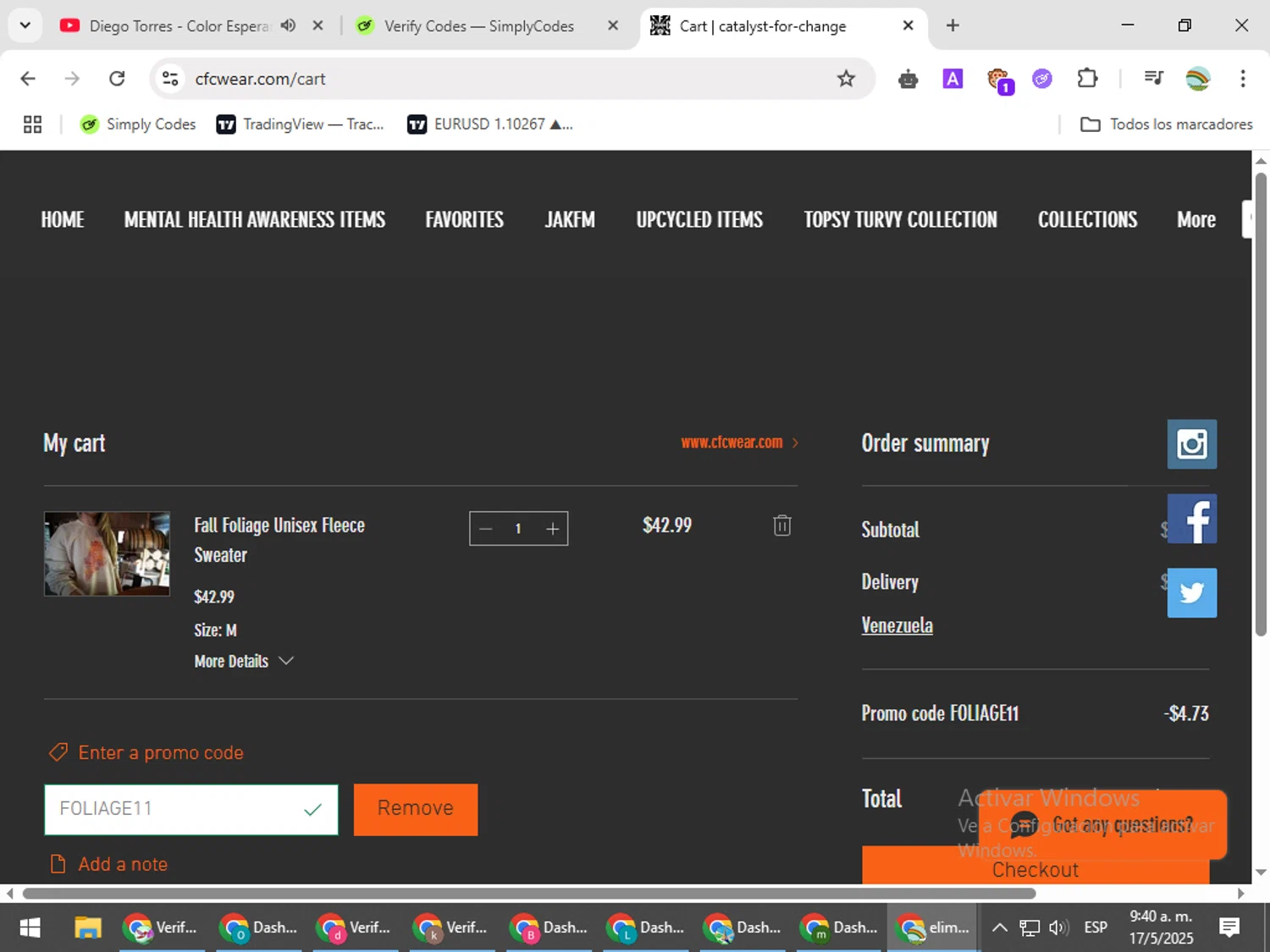Switch to the elim... Chrome taskbar window
Screen dimensions: 1270x952
point(934,927)
